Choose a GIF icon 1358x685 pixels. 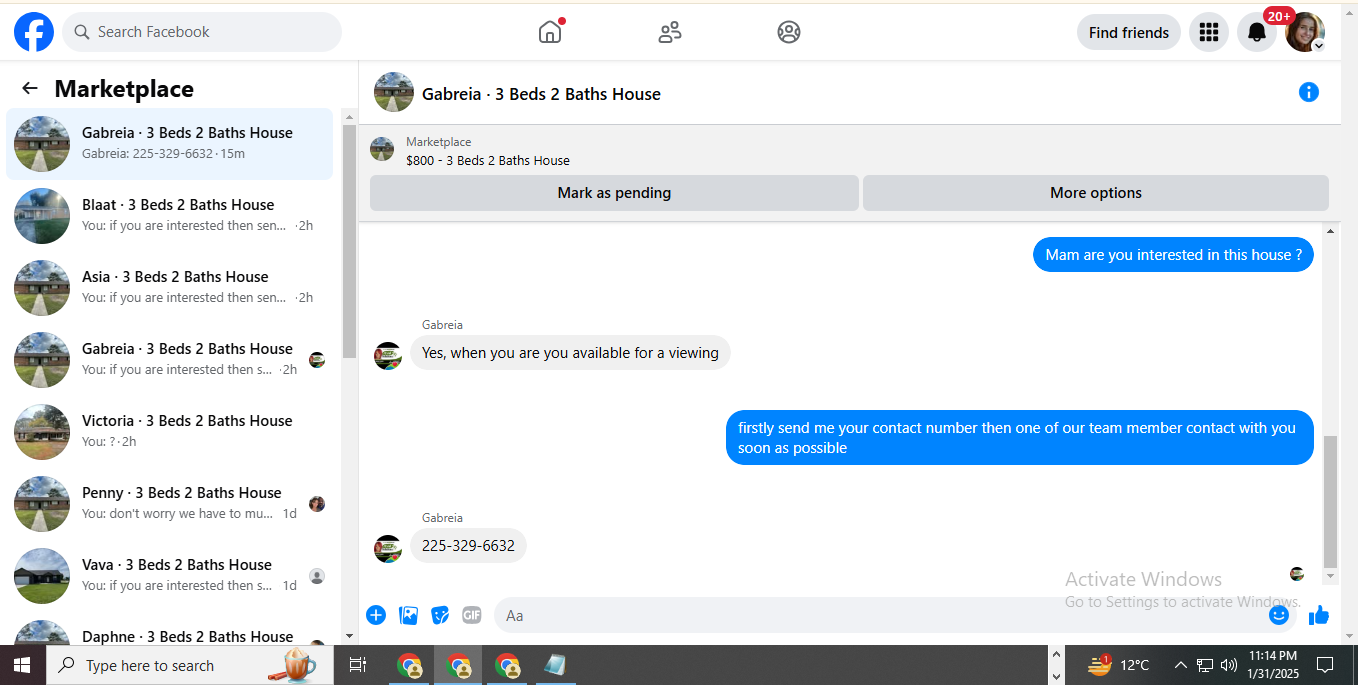pos(472,615)
